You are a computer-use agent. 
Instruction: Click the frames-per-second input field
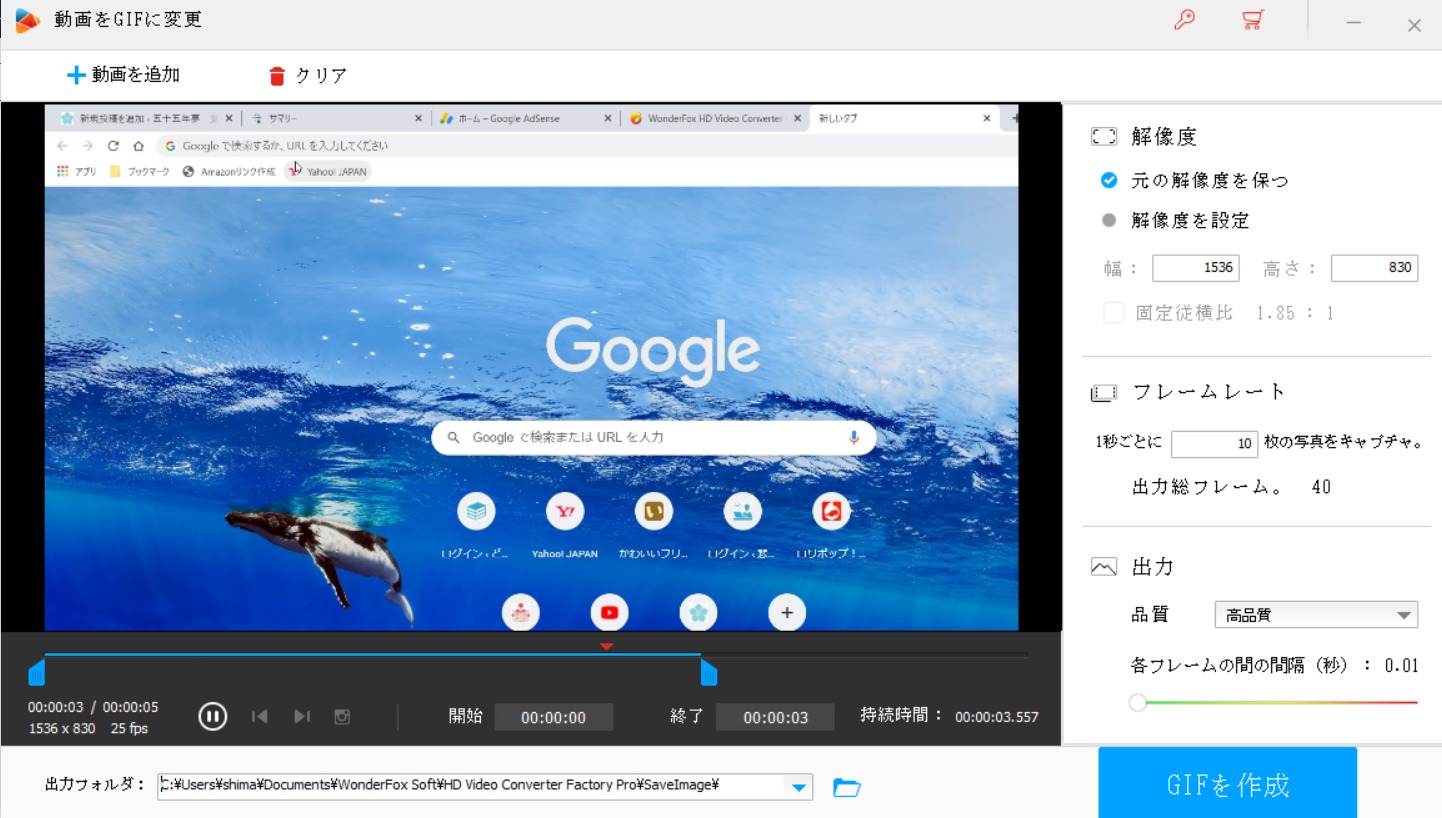click(x=1213, y=443)
